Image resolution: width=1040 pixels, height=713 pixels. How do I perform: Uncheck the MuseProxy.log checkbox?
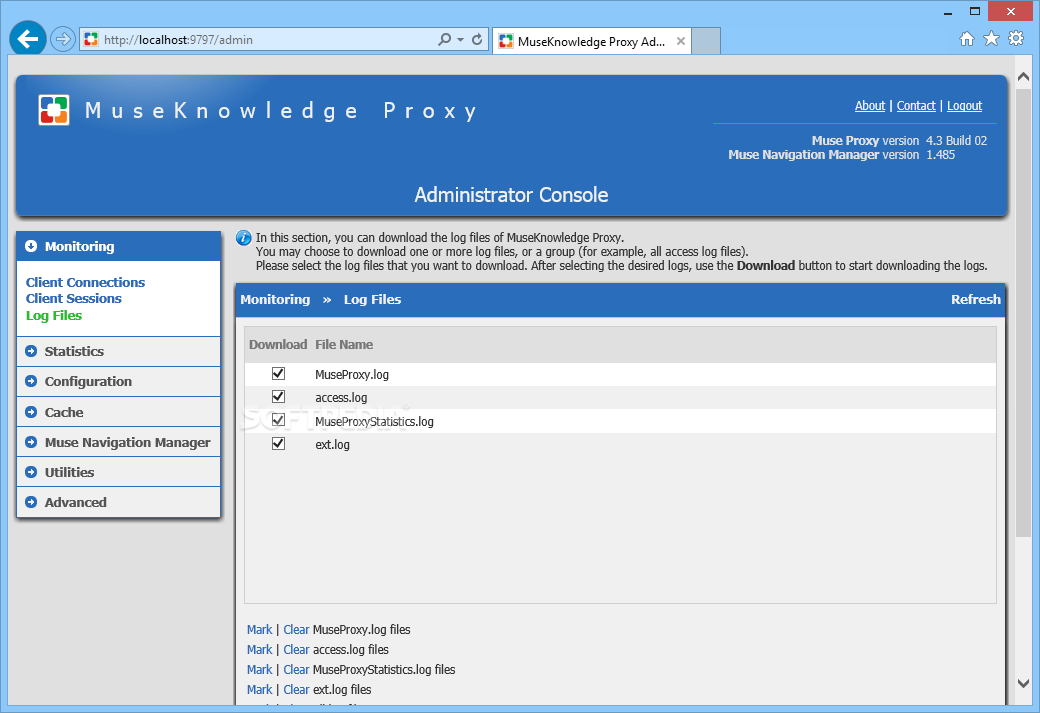point(279,373)
